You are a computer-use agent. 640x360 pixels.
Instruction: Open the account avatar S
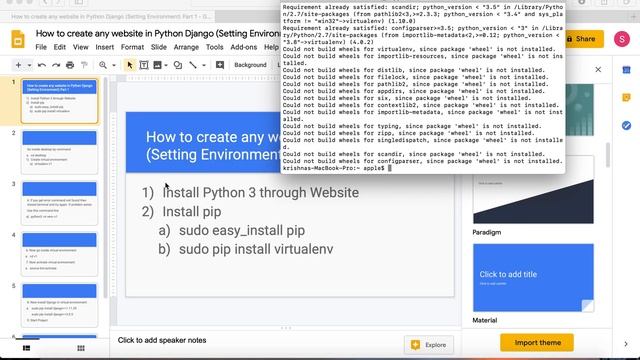point(622,39)
